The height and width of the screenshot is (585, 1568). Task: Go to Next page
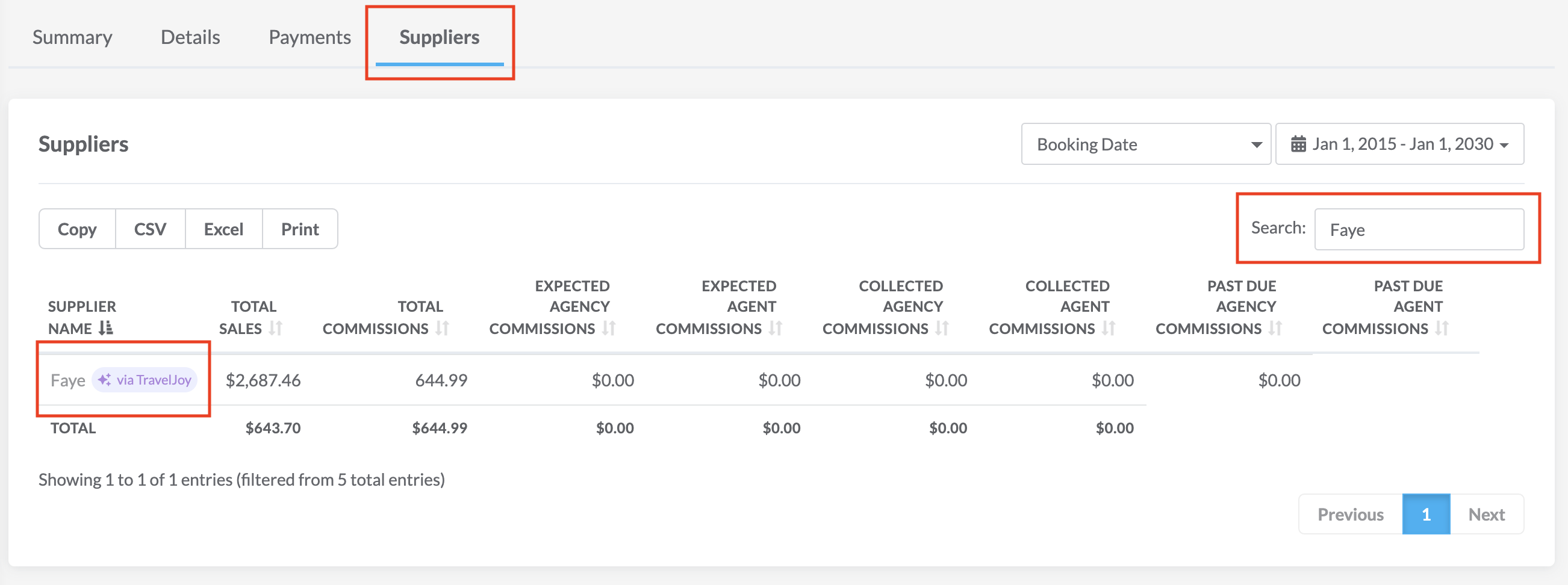(x=1487, y=515)
